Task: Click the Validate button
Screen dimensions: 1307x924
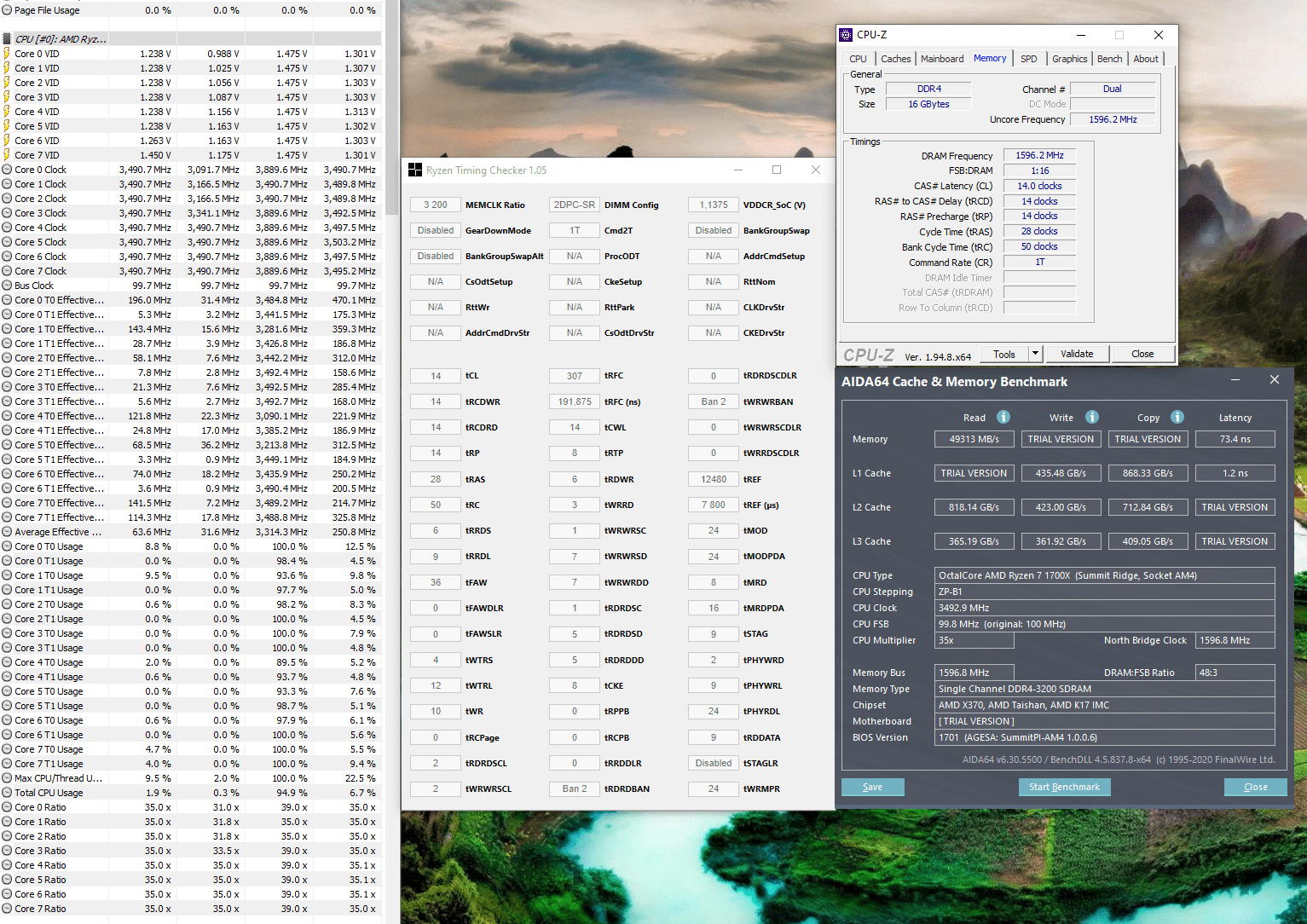Action: point(1077,354)
